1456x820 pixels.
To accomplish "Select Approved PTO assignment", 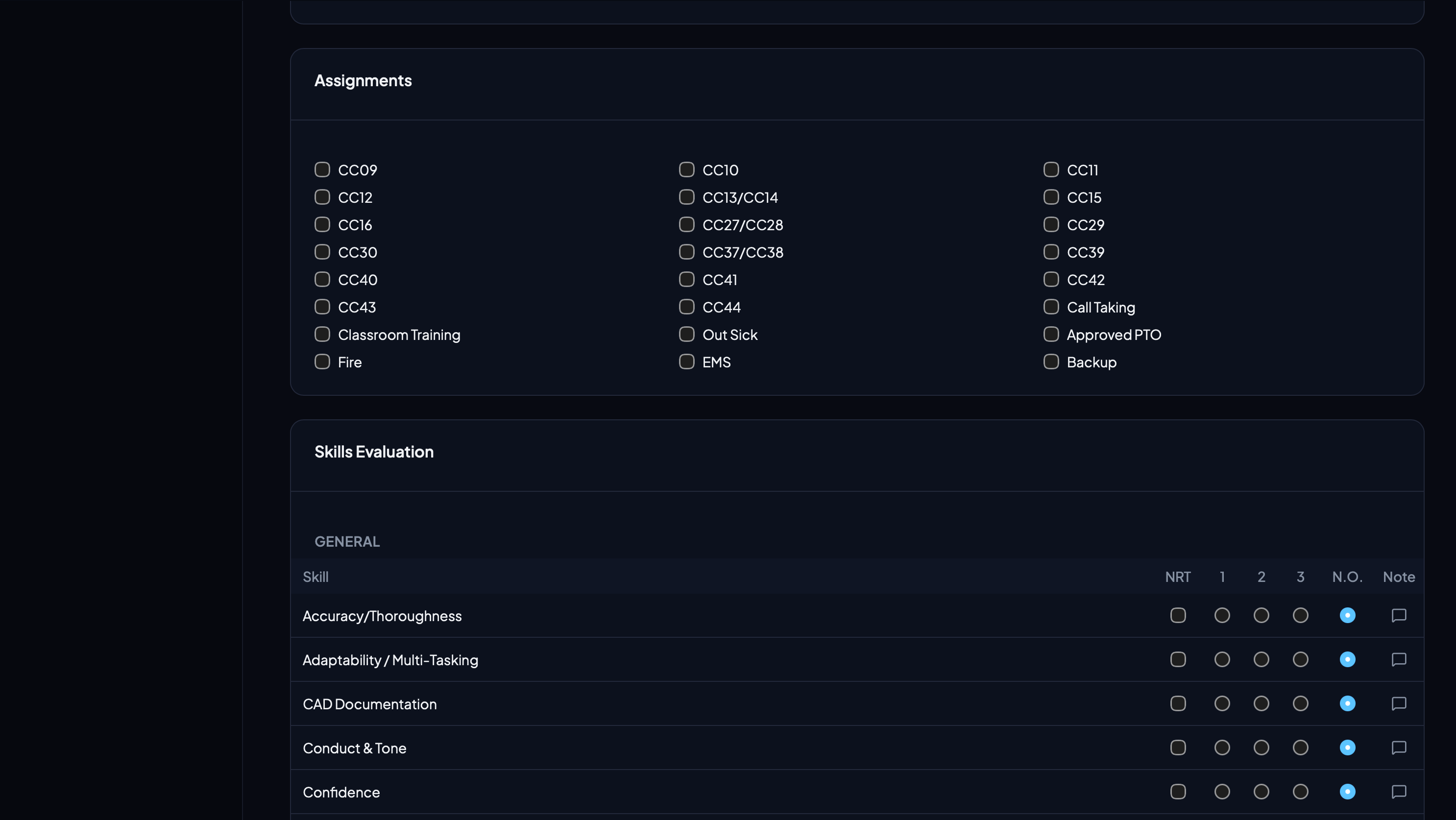I will tap(1051, 334).
